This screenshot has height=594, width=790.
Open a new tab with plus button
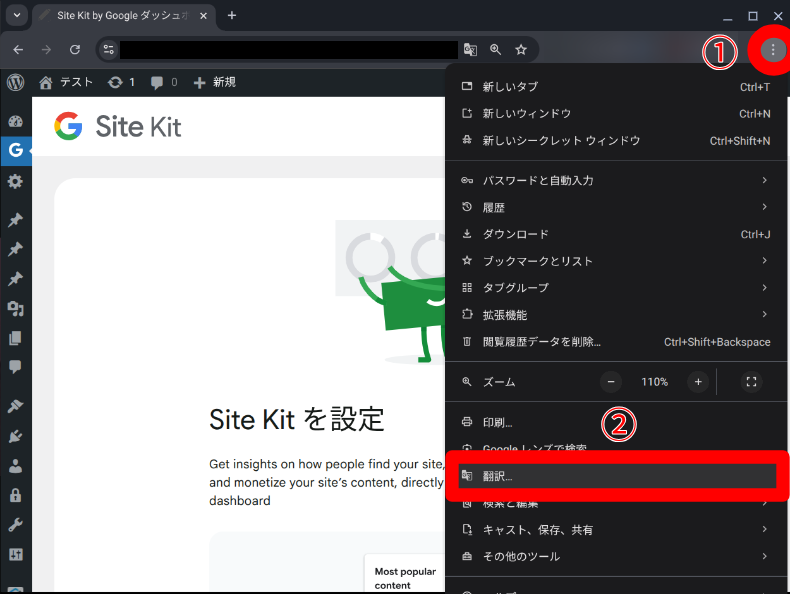232,15
